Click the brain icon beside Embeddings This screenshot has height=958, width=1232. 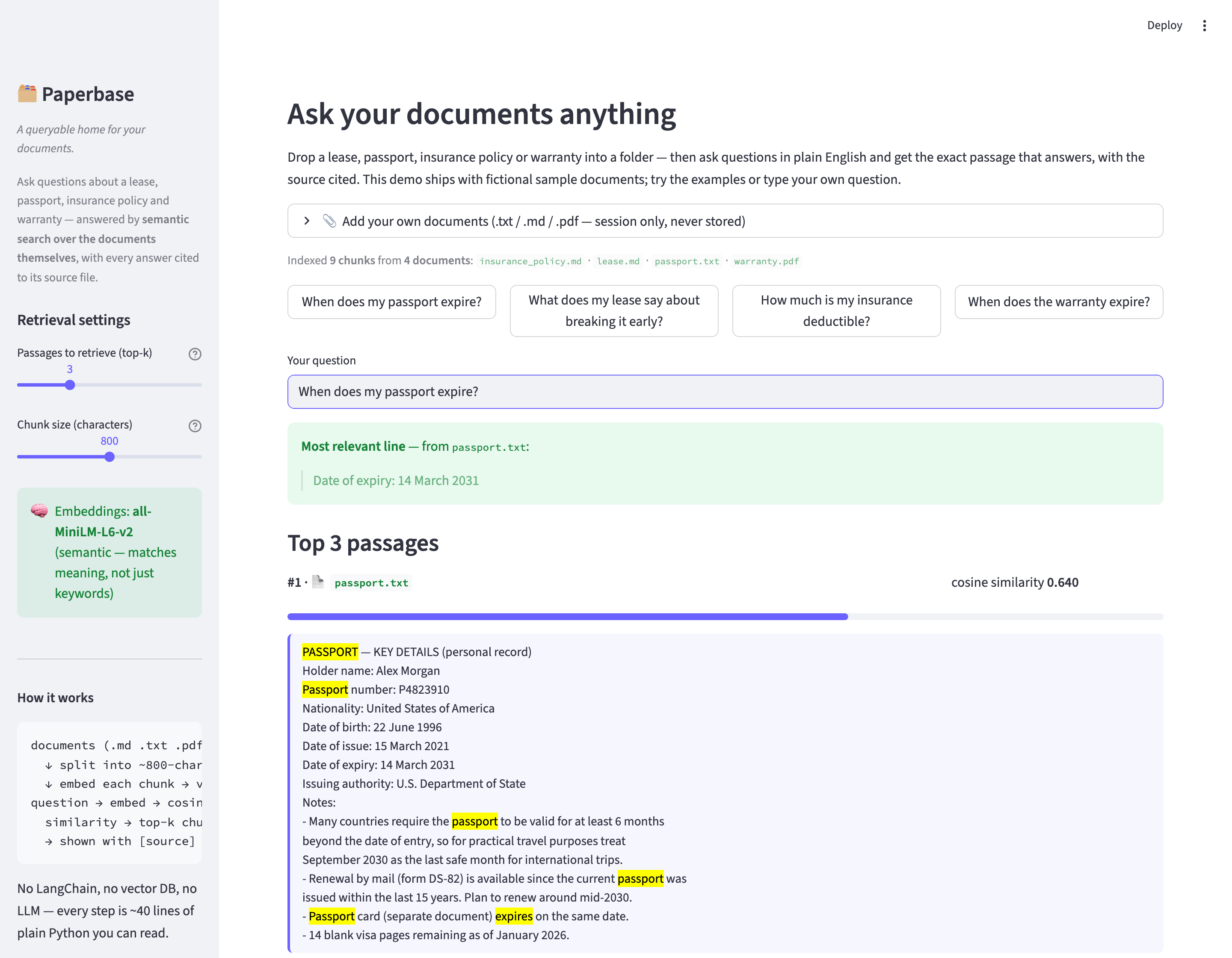(x=39, y=511)
